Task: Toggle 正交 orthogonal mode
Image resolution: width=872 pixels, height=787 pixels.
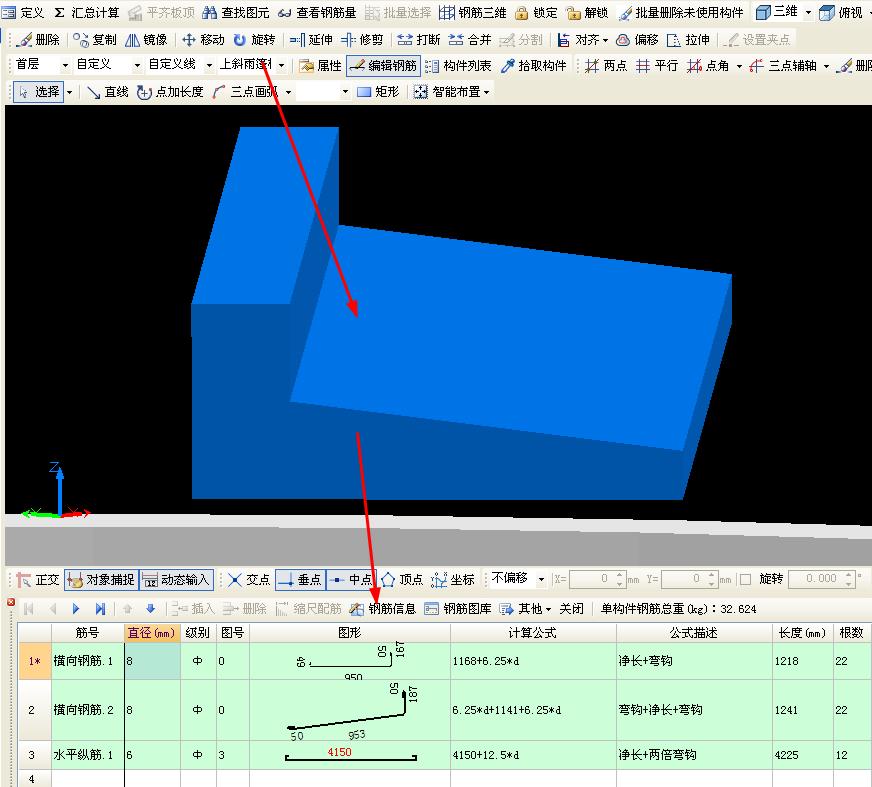Action: coord(37,579)
